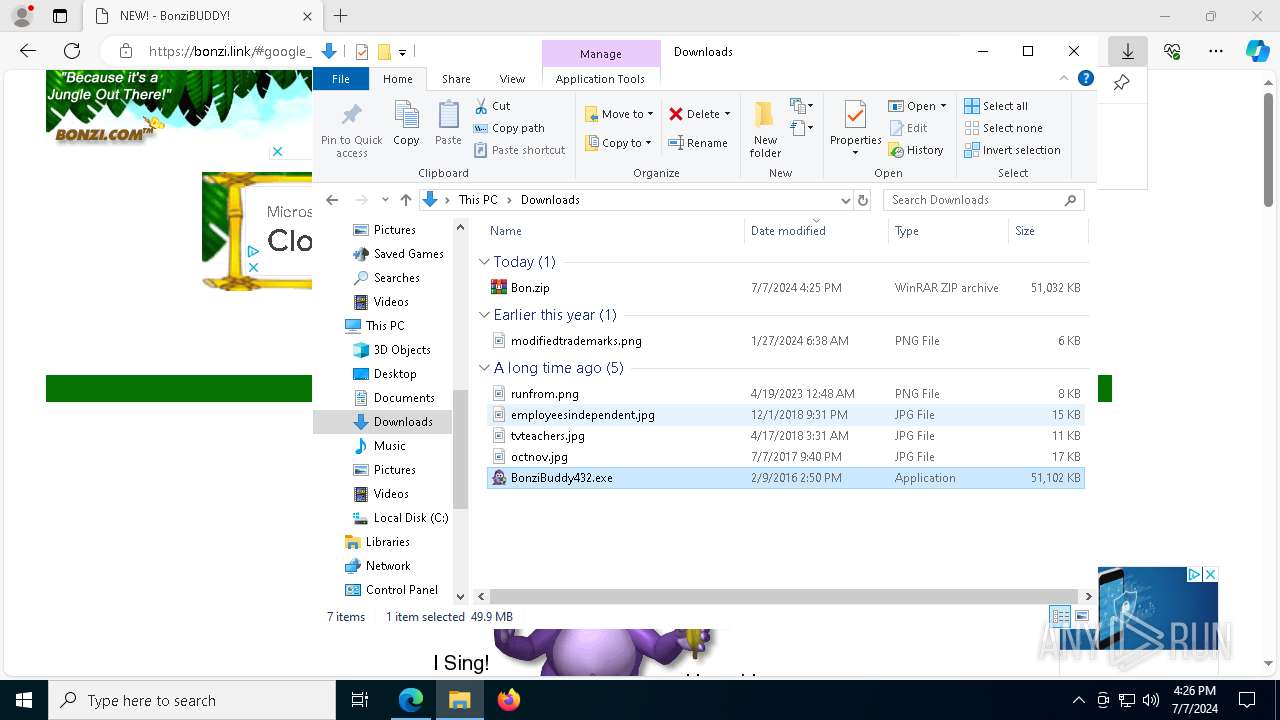Viewport: 1280px width, 720px height.
Task: Sort by Name column header
Action: [613, 231]
